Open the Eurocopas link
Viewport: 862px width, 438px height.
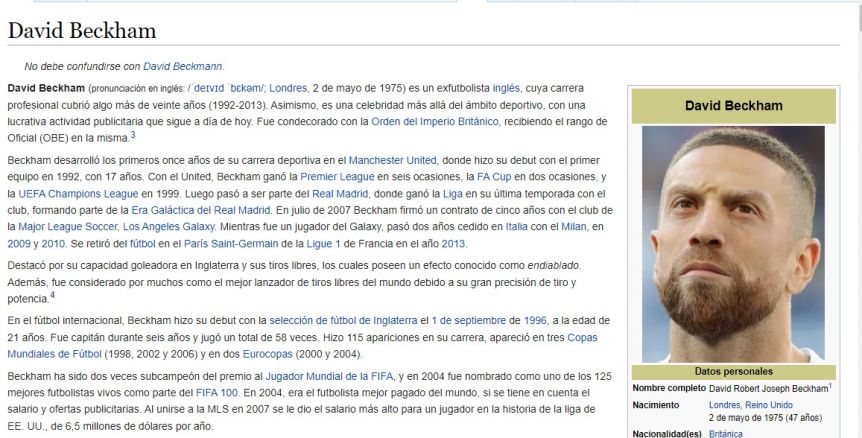tap(268, 354)
